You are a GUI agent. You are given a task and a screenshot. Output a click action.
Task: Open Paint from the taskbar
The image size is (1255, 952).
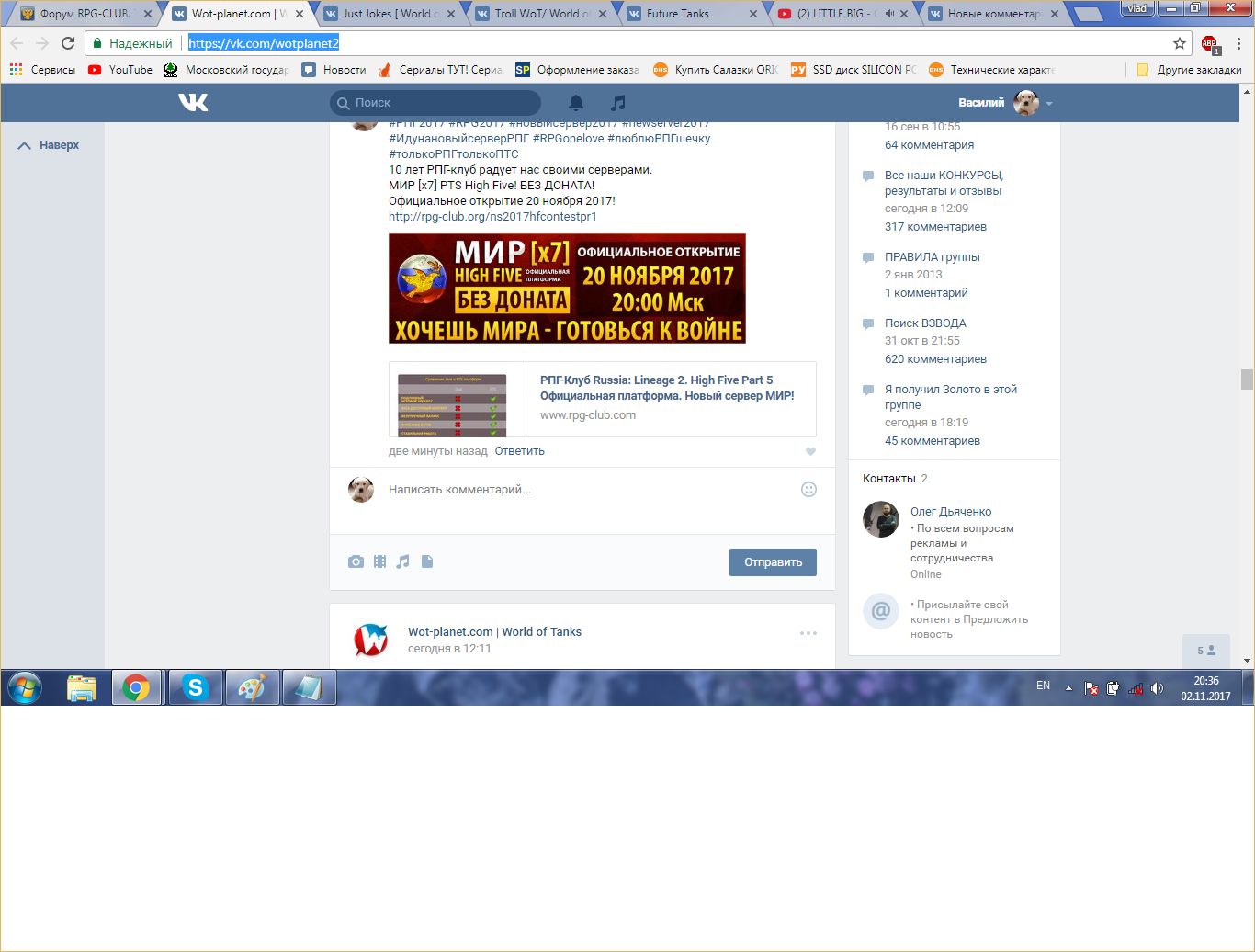click(x=252, y=687)
